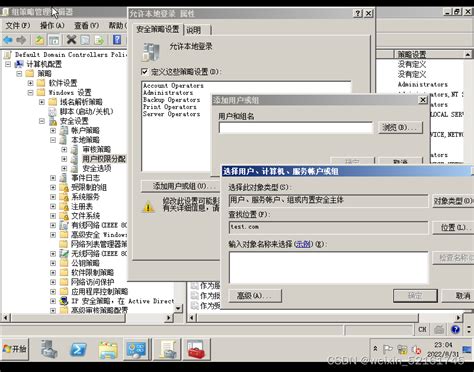Image resolution: width=474 pixels, height=372 pixels.
Task: Collapse the 安全设置 tree node
Action: pos(42,121)
